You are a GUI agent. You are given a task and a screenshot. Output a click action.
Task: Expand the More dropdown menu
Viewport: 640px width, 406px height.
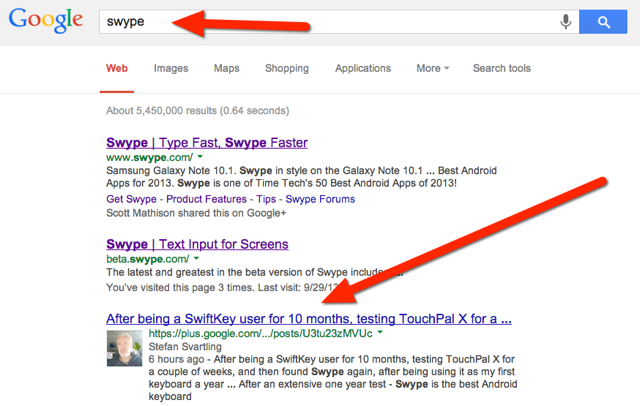(432, 68)
